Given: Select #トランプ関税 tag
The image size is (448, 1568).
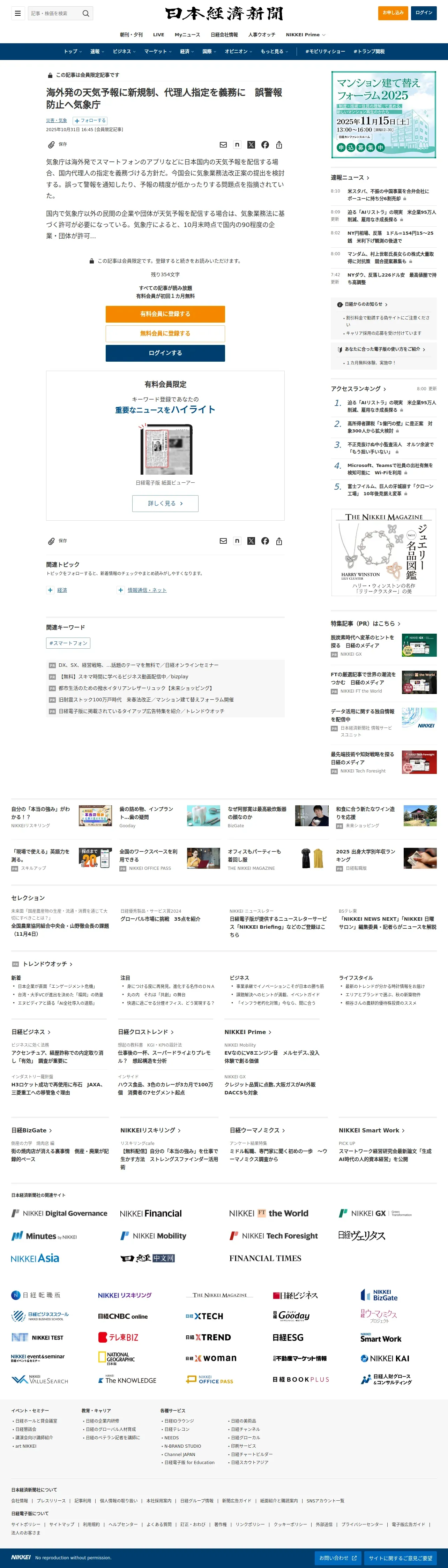Looking at the screenshot, I should point(369,52).
